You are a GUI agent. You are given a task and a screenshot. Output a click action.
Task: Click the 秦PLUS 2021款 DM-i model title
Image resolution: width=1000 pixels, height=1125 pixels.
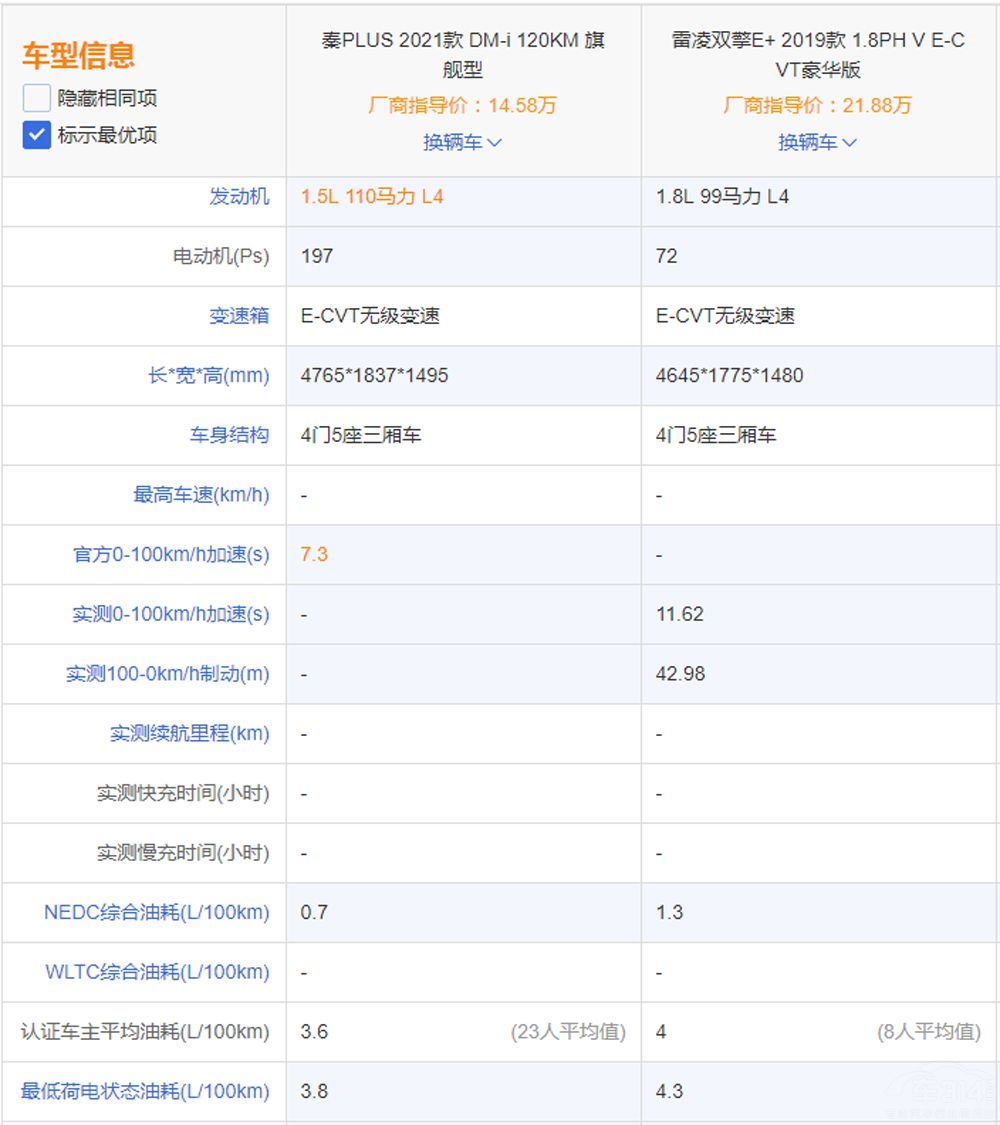tap(462, 55)
